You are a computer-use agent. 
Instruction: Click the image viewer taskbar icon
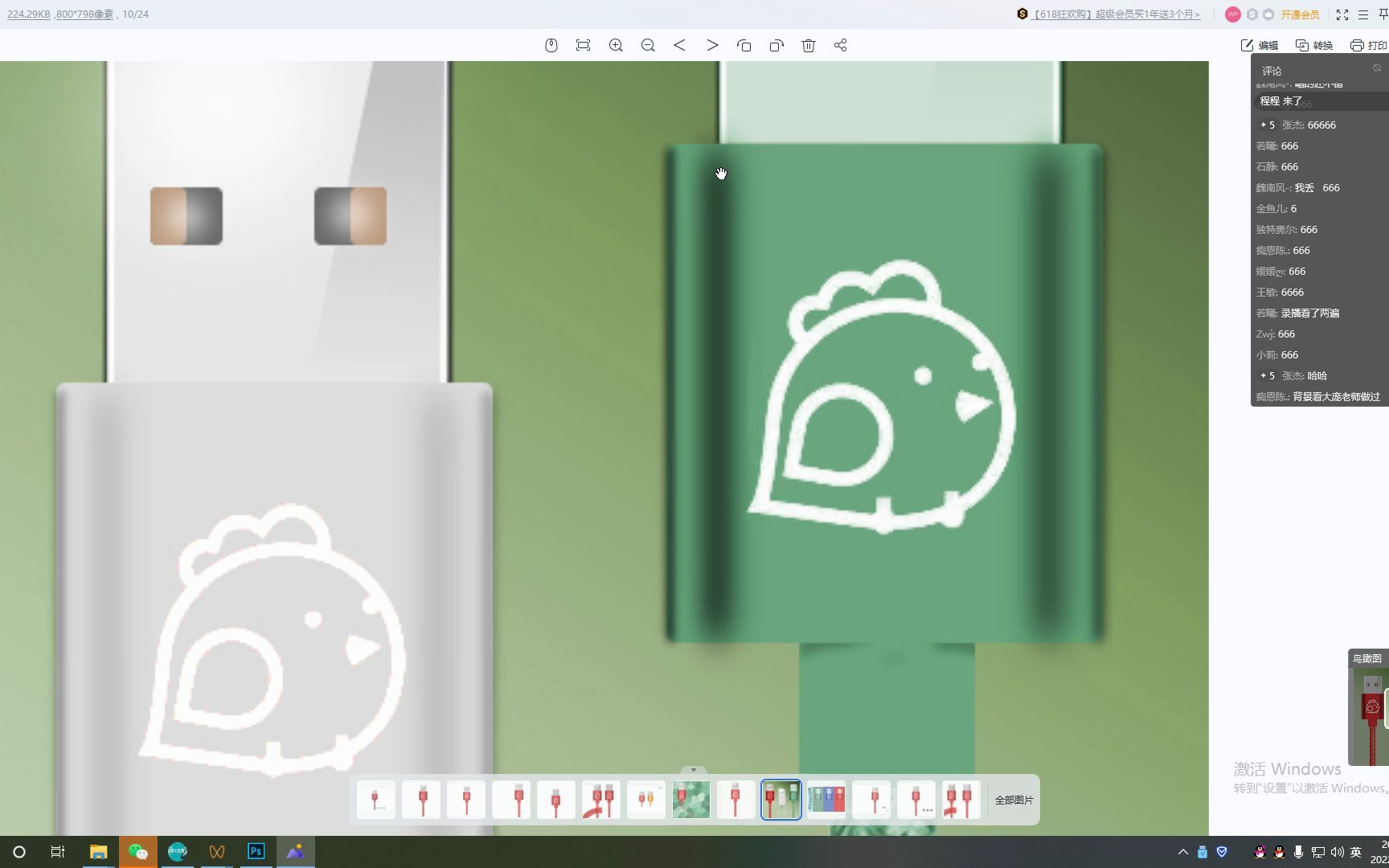(x=296, y=852)
